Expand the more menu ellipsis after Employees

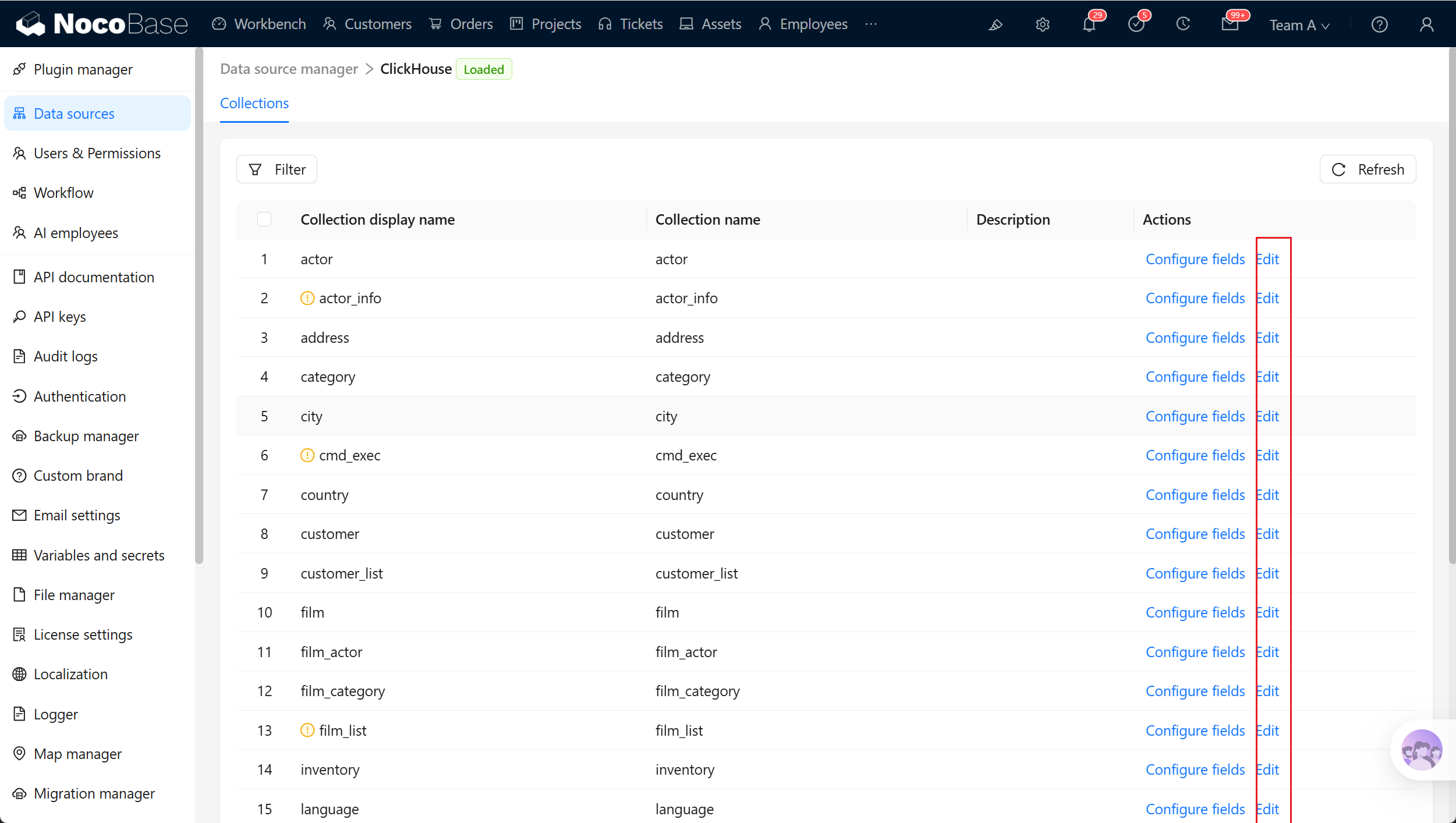tap(871, 24)
